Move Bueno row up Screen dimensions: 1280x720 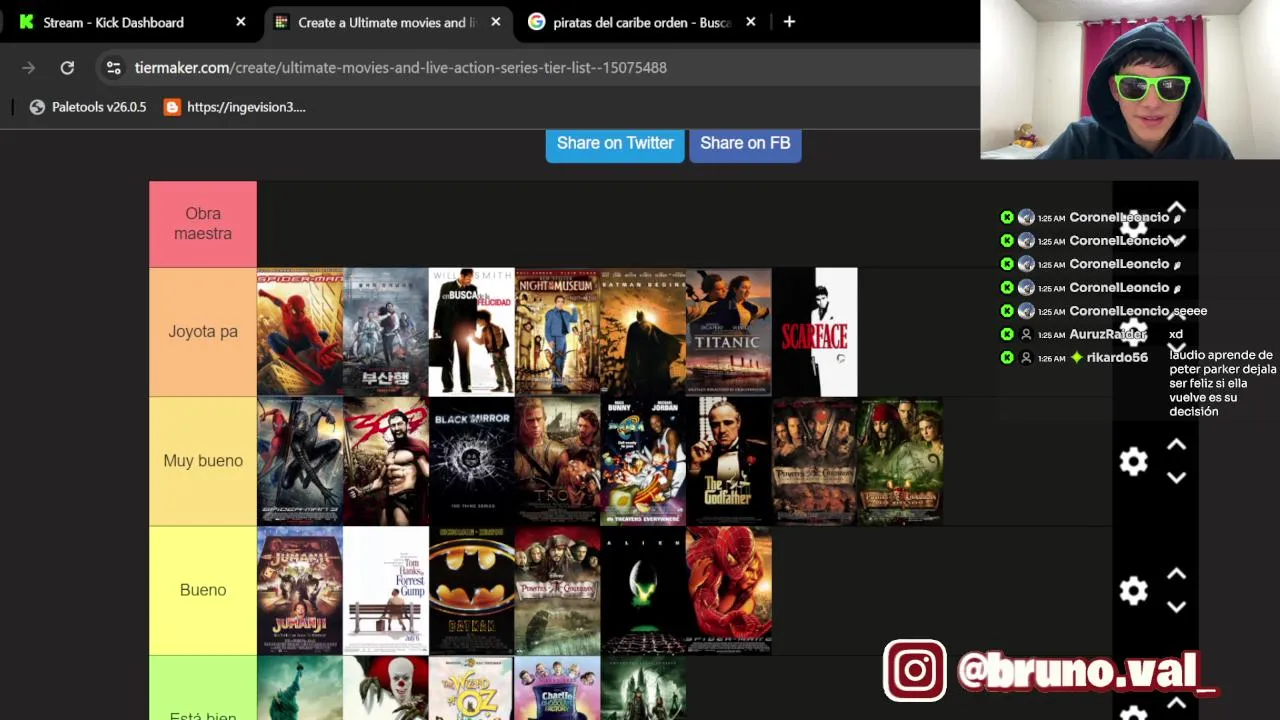tap(1176, 574)
